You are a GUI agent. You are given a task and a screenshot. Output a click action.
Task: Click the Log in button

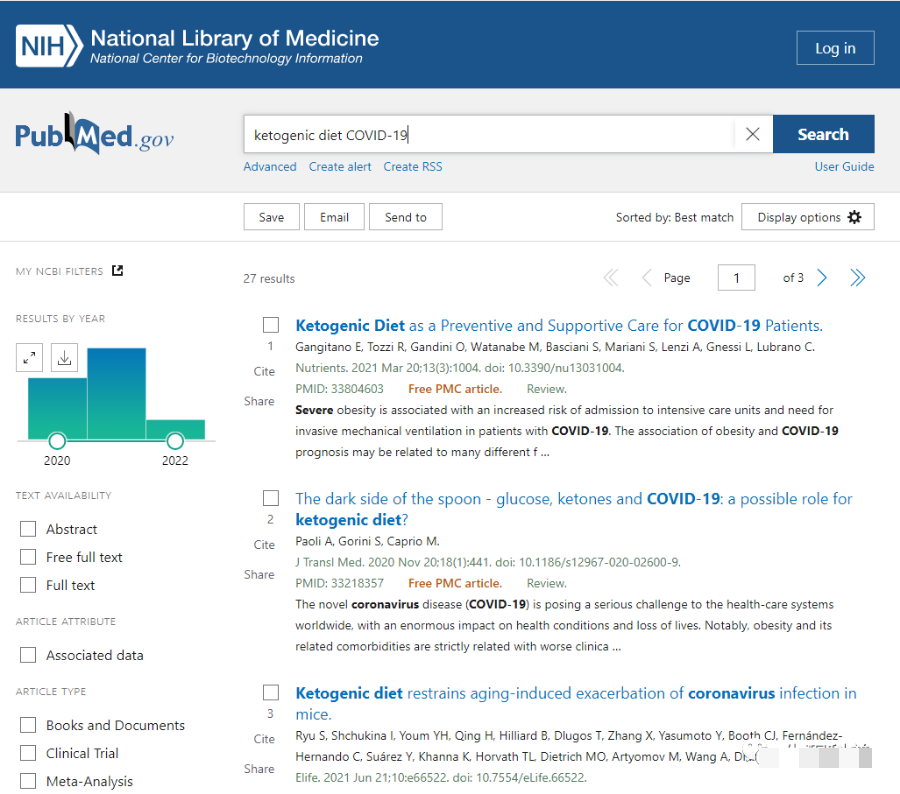(835, 48)
